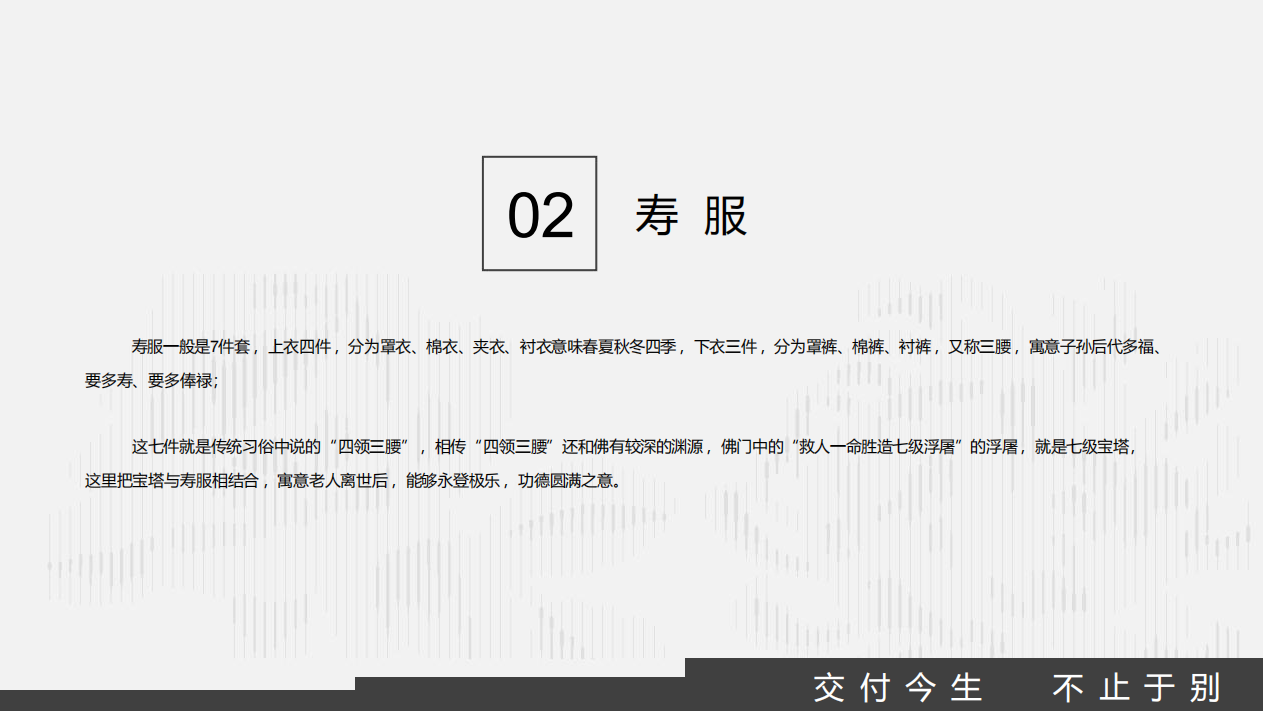Click the line 要多寿、要多俸禄
Image resolution: width=1263 pixels, height=711 pixels.
pyautogui.click(x=149, y=381)
